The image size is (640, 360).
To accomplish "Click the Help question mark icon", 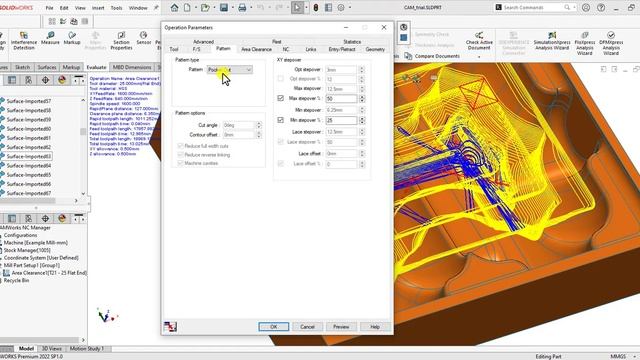I will [601, 7].
